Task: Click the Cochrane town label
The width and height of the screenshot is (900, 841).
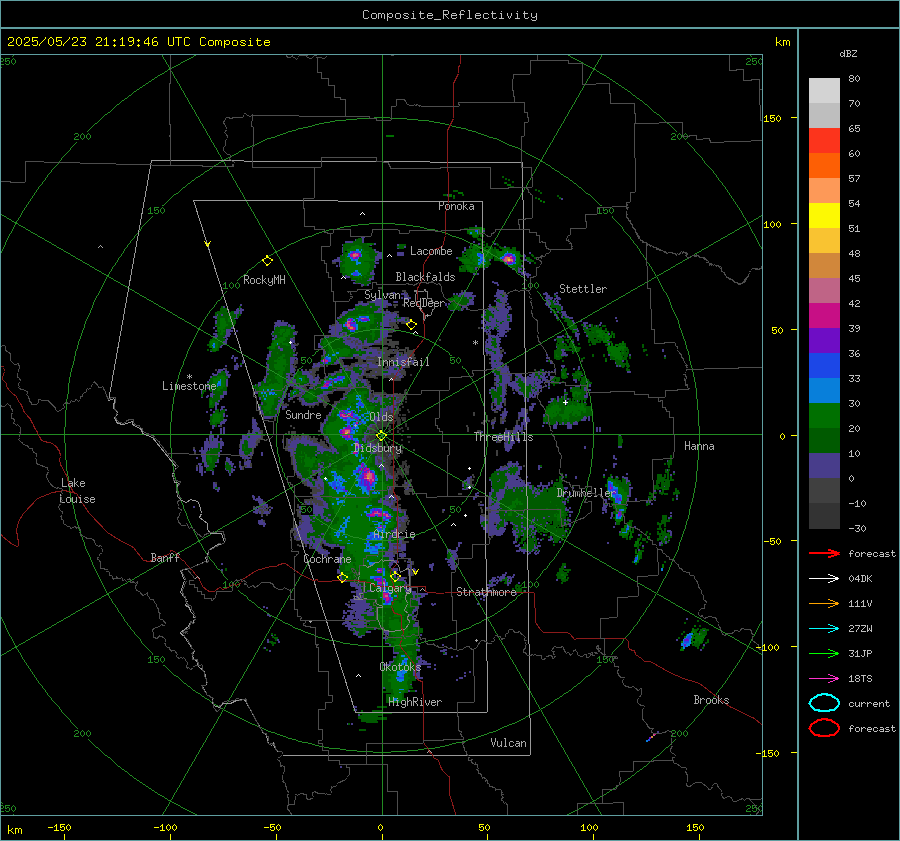Action: pyautogui.click(x=327, y=559)
